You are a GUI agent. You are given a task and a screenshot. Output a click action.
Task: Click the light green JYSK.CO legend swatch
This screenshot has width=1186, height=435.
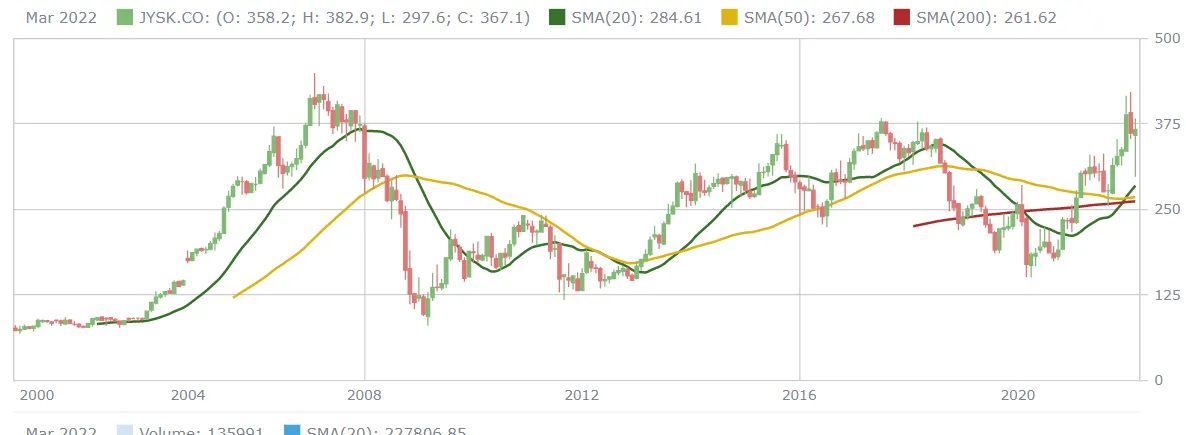coord(125,18)
